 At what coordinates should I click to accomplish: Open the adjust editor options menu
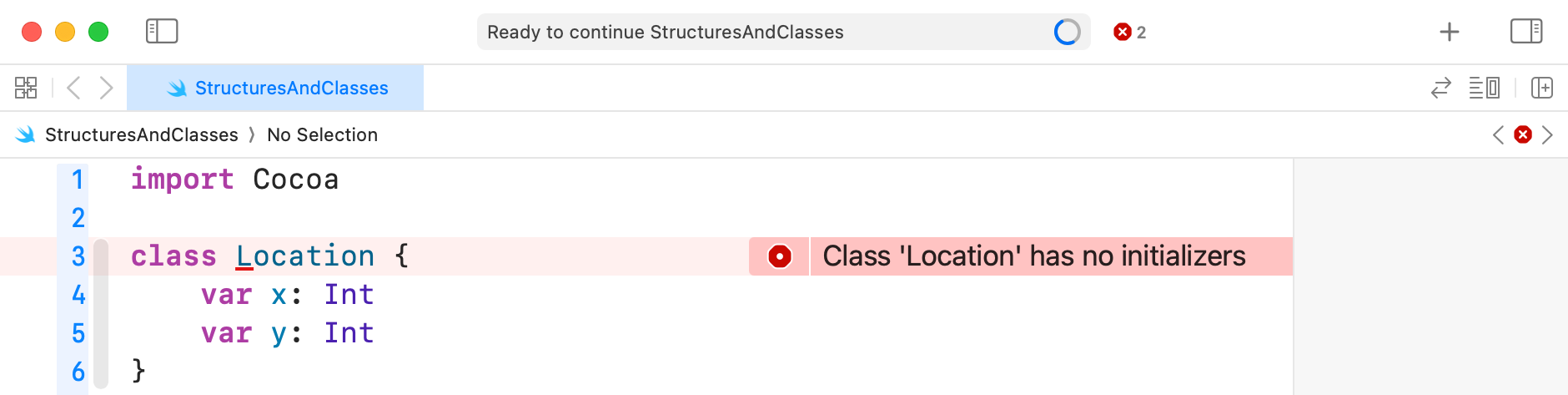click(1484, 88)
